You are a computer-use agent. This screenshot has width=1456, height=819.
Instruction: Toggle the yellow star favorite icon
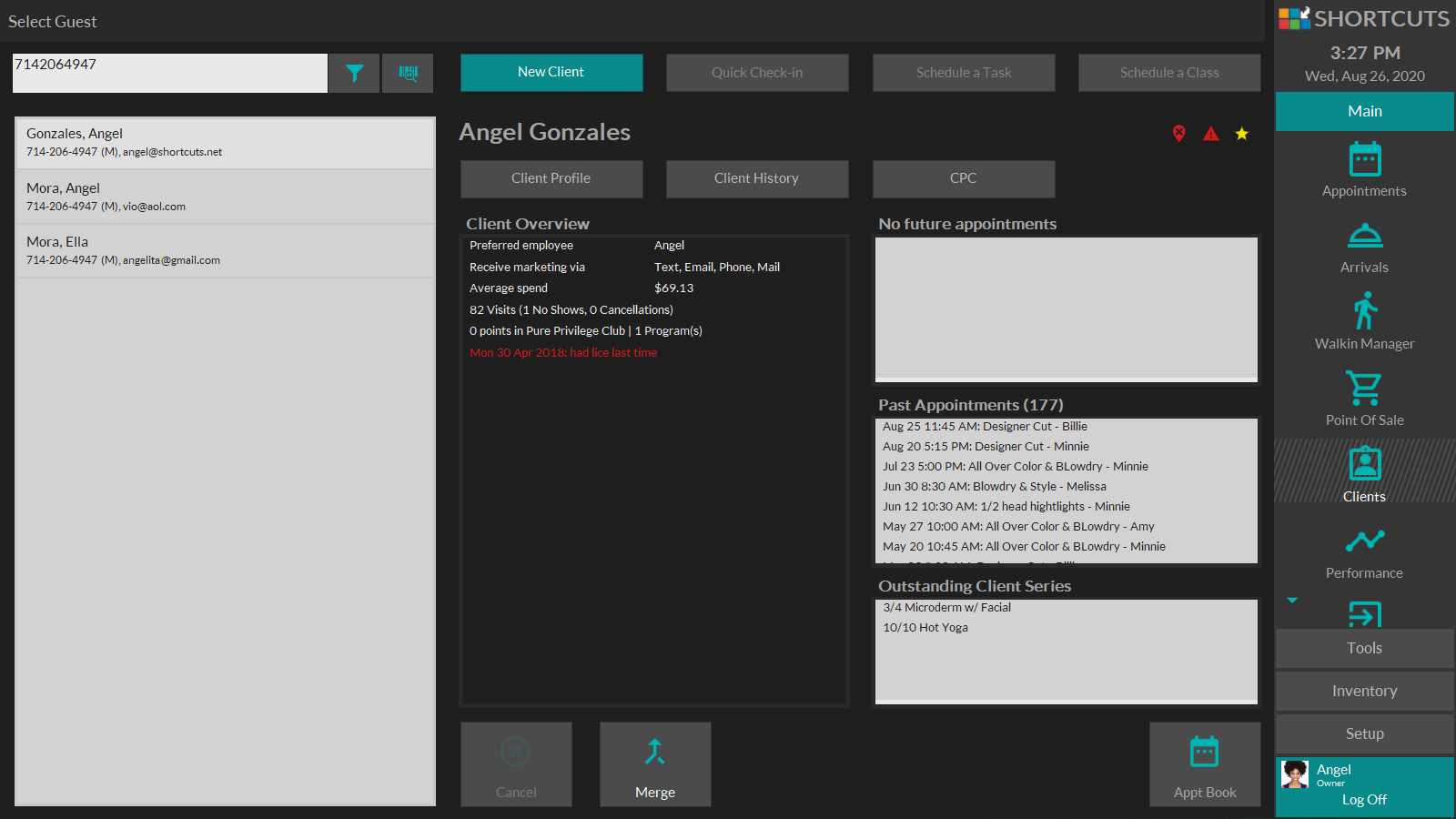[x=1241, y=134]
